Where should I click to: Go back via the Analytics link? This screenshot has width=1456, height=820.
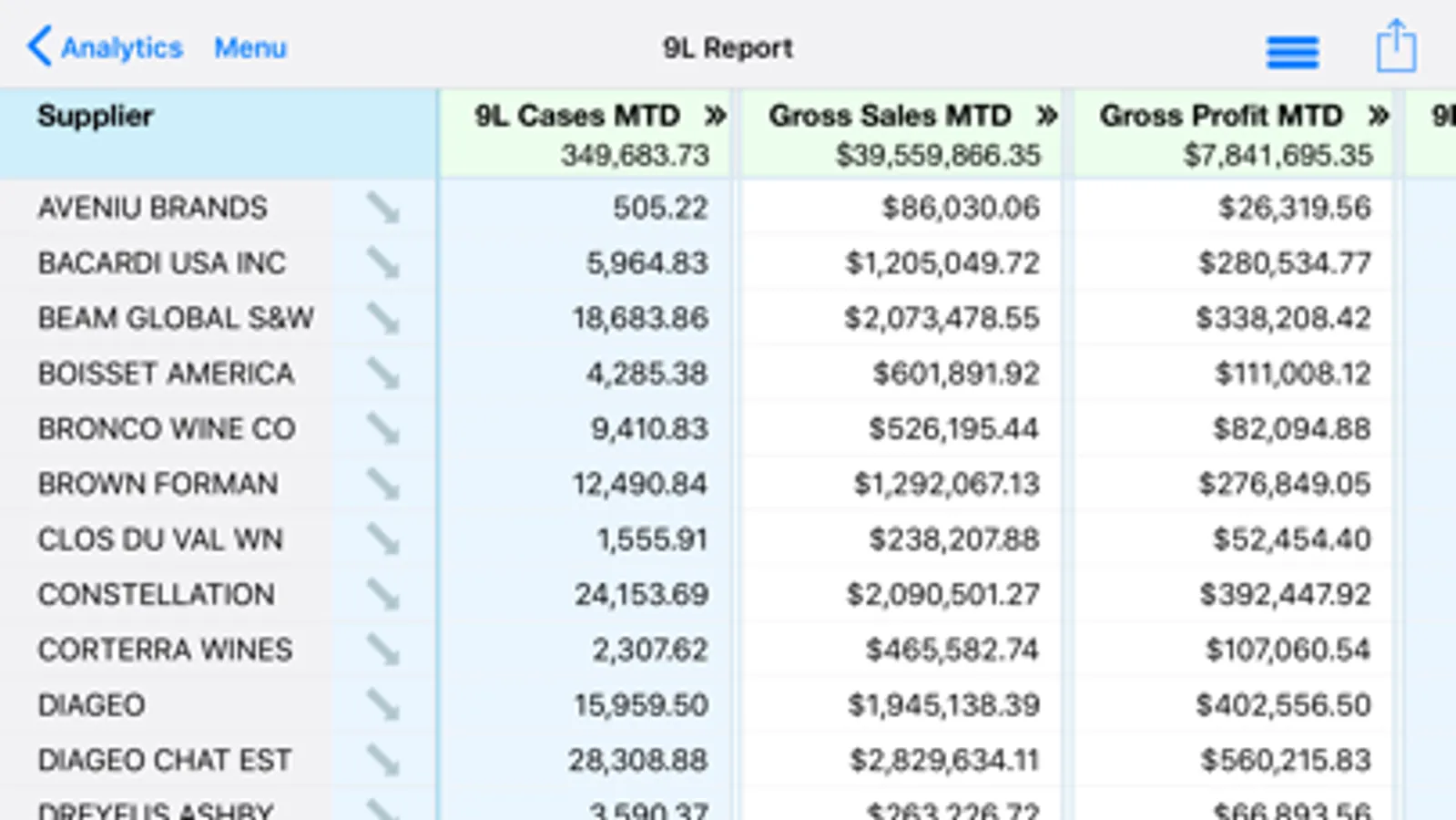[x=121, y=47]
